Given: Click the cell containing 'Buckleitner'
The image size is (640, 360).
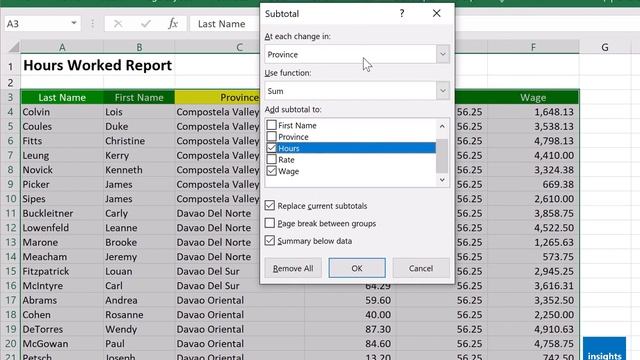Looking at the screenshot, I should (x=62, y=213).
